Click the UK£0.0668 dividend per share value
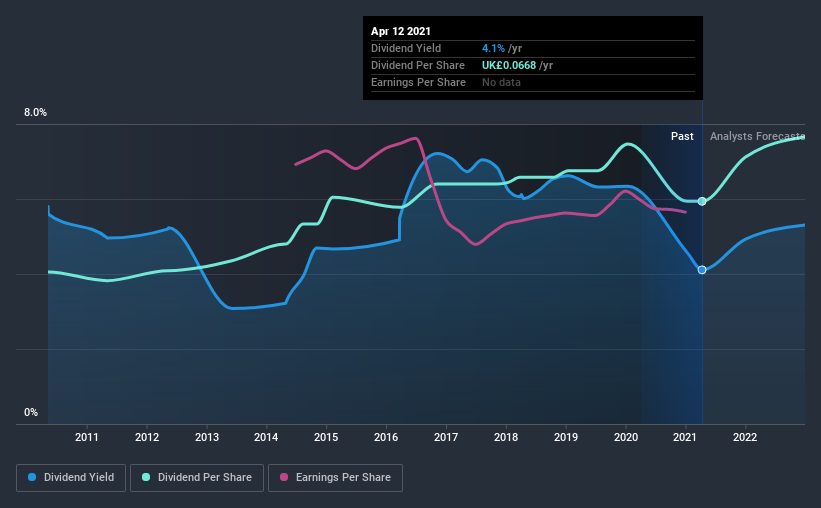This screenshot has height=508, width=821. coord(509,65)
